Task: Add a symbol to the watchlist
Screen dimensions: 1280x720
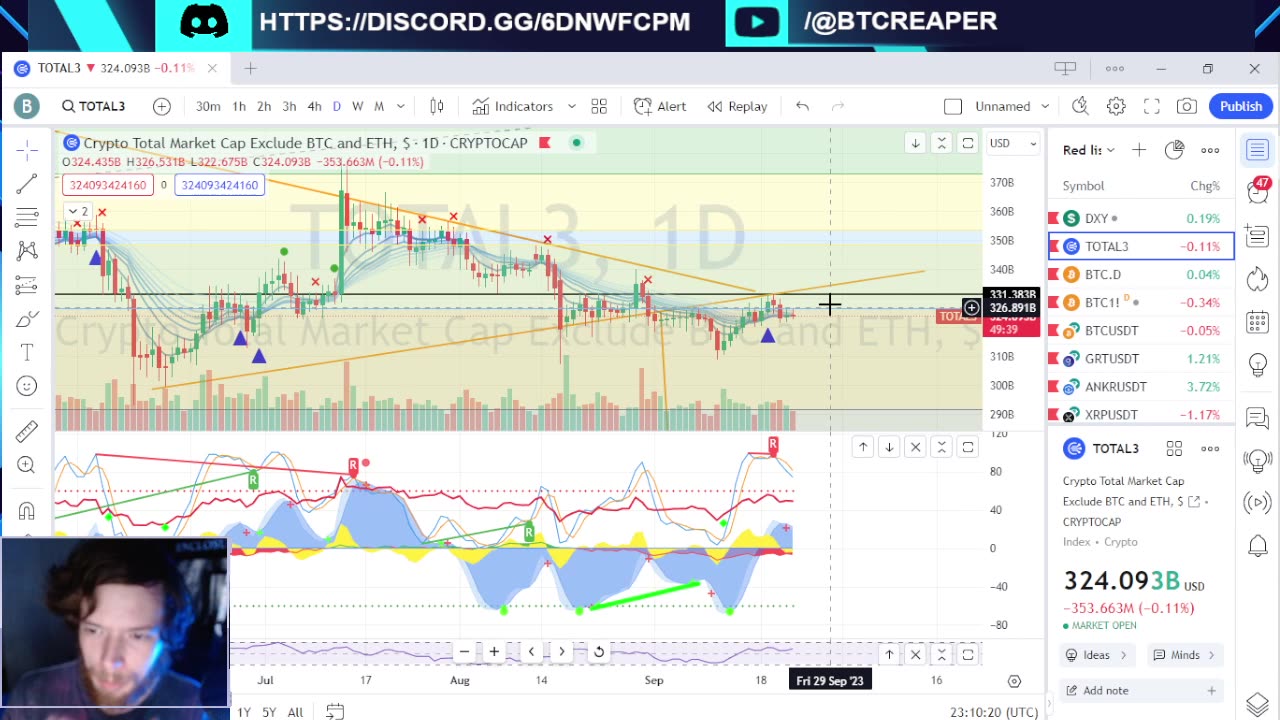Action: 1139,150
